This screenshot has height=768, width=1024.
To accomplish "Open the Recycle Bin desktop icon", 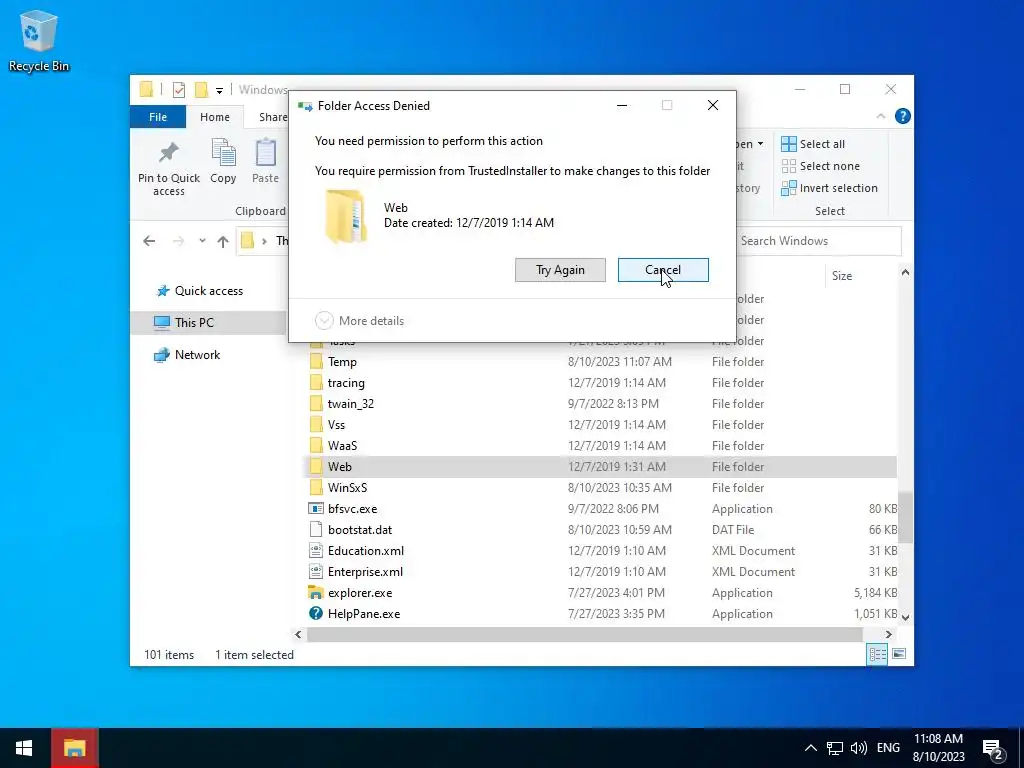I will [39, 40].
